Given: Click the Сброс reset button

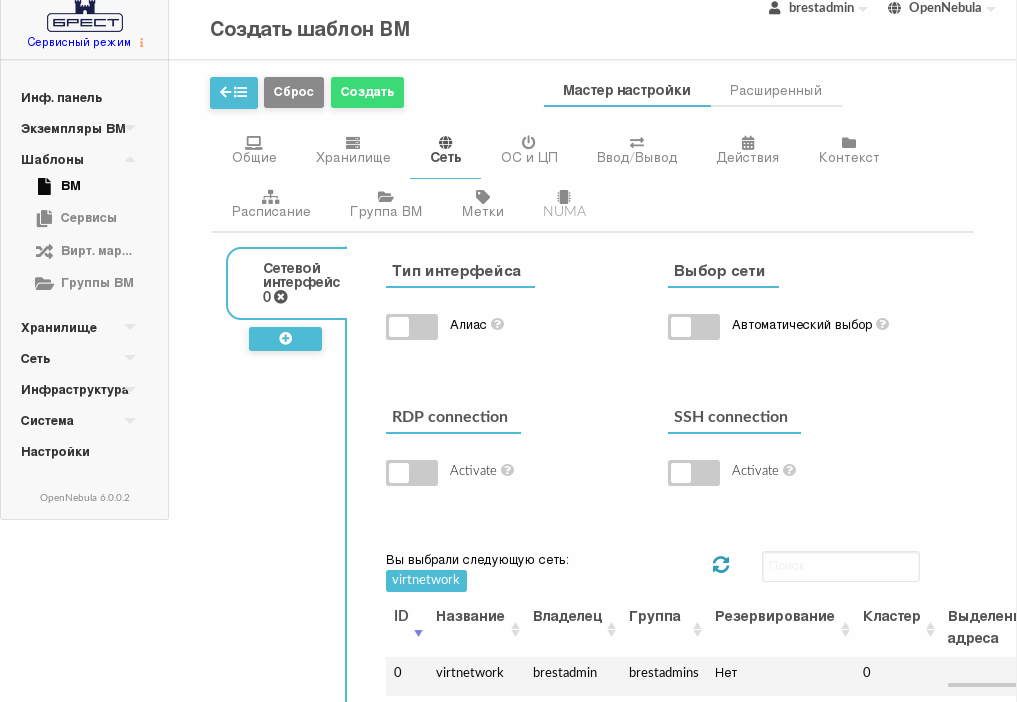Looking at the screenshot, I should 294,92.
